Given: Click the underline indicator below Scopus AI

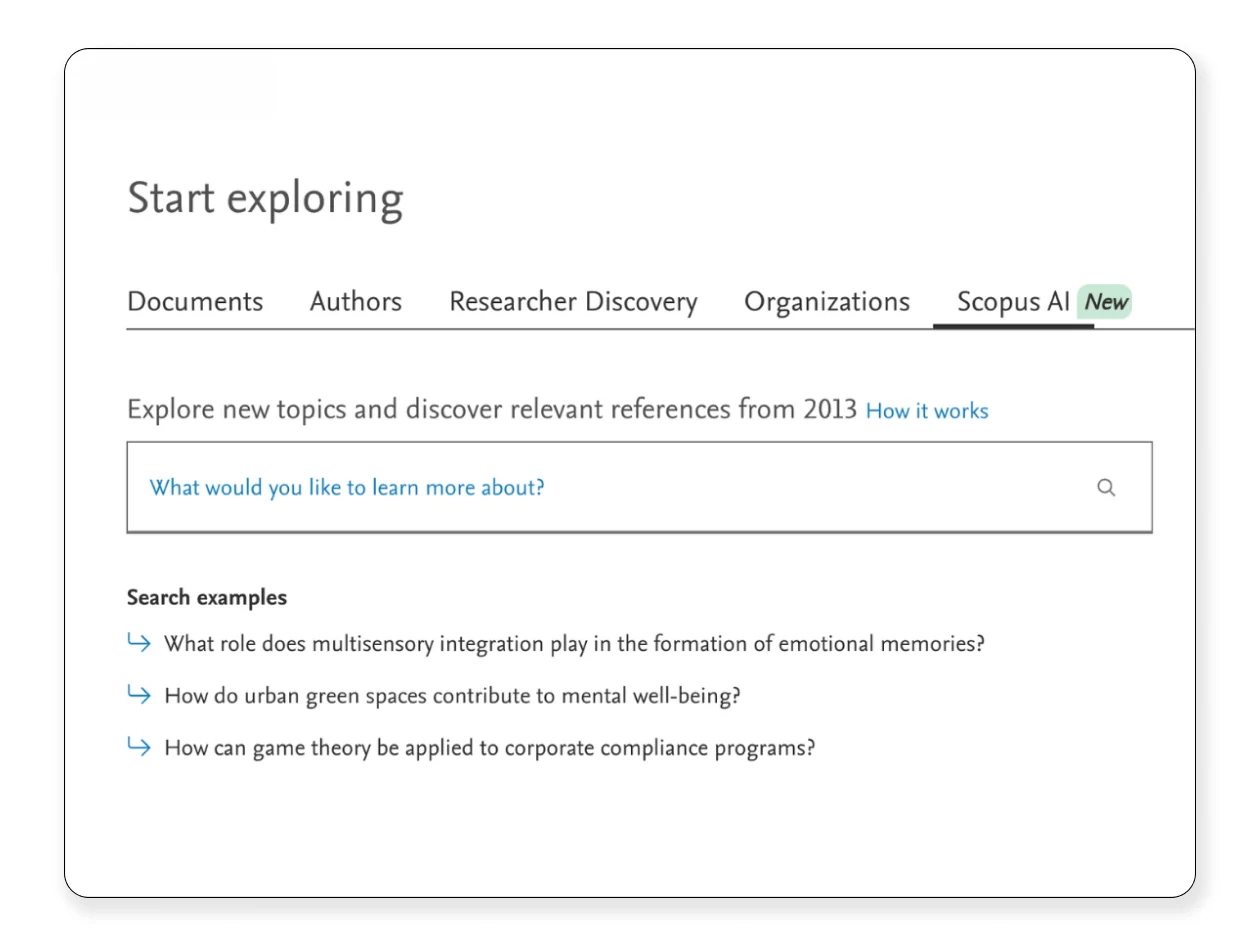Looking at the screenshot, I should tap(1013, 327).
